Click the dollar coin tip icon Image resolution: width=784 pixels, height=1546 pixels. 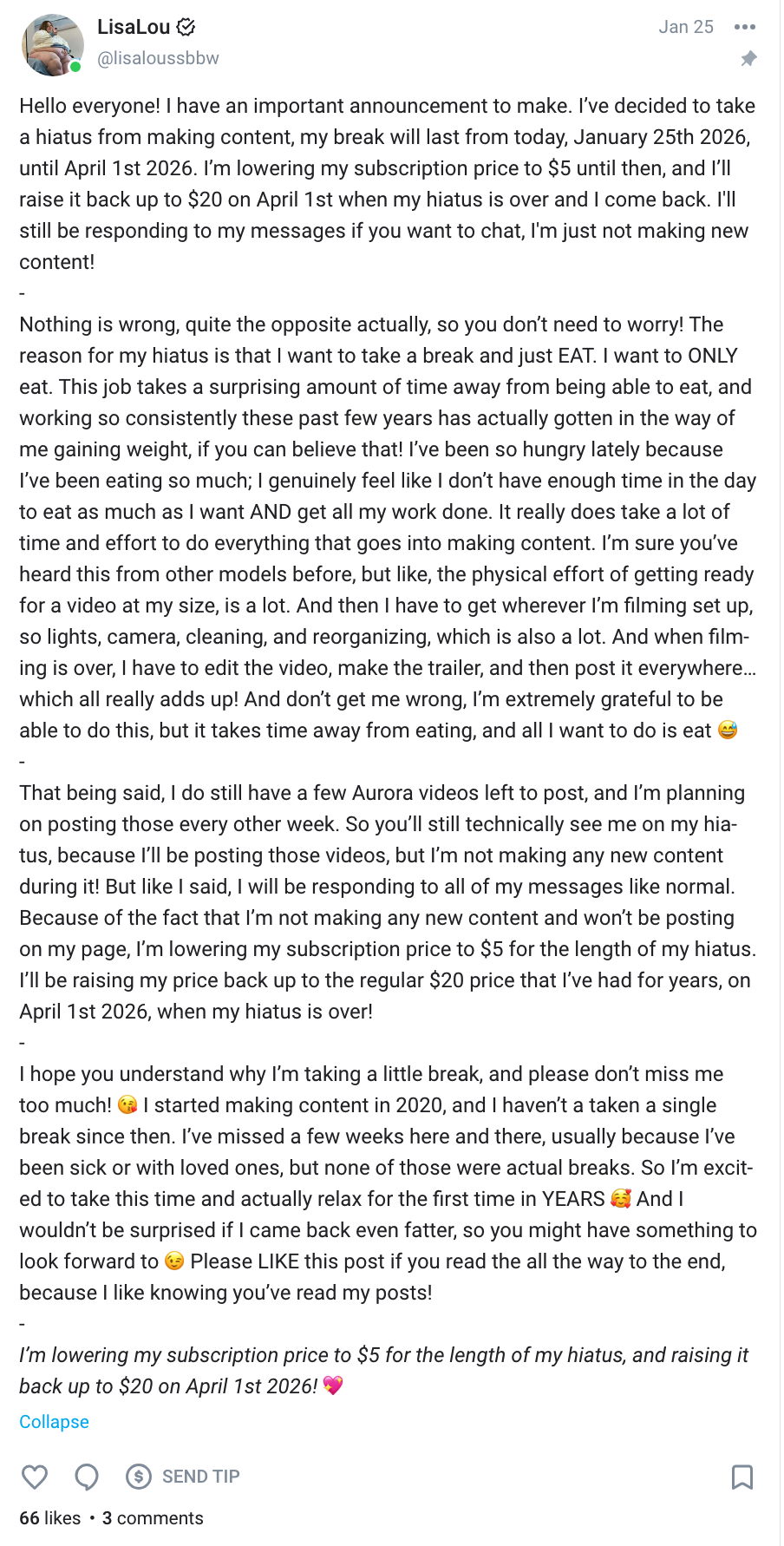click(x=138, y=1476)
